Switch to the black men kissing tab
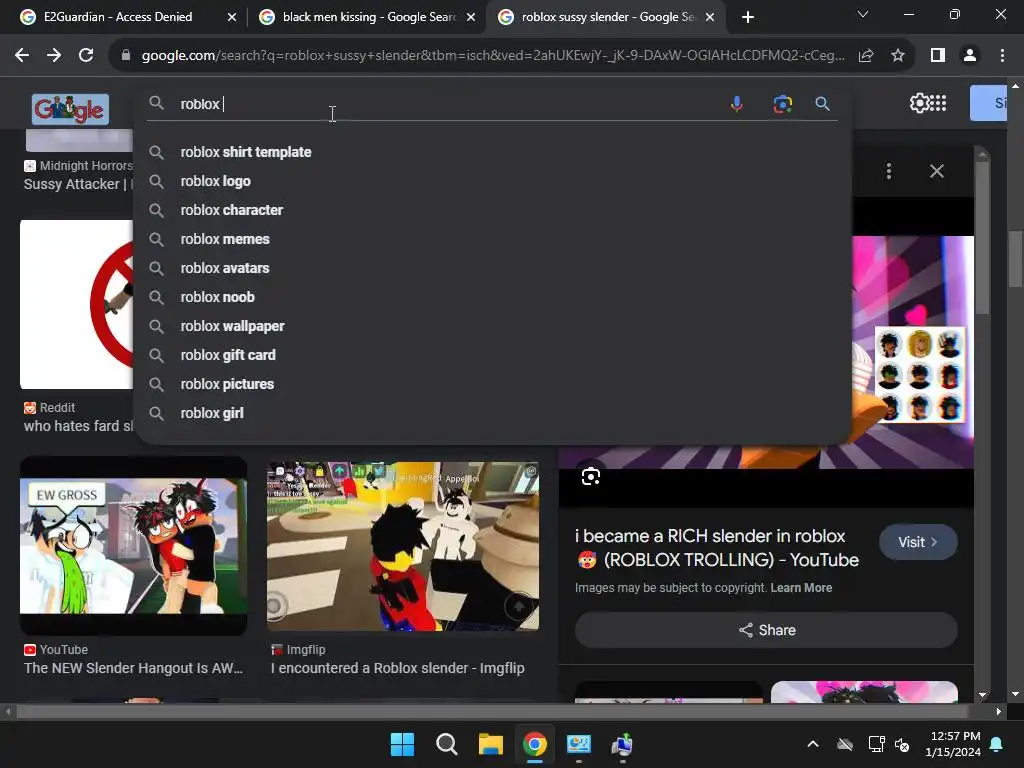Viewport: 1024px width, 768px height. (369, 17)
